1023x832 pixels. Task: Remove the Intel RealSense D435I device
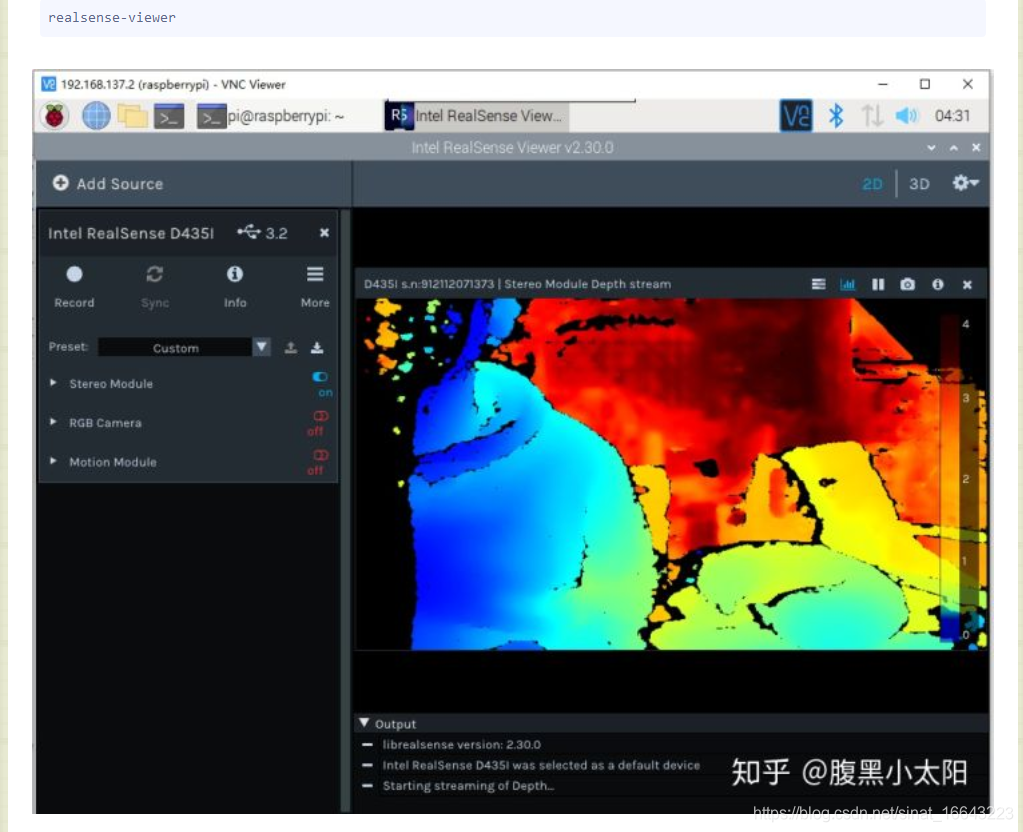pos(324,233)
